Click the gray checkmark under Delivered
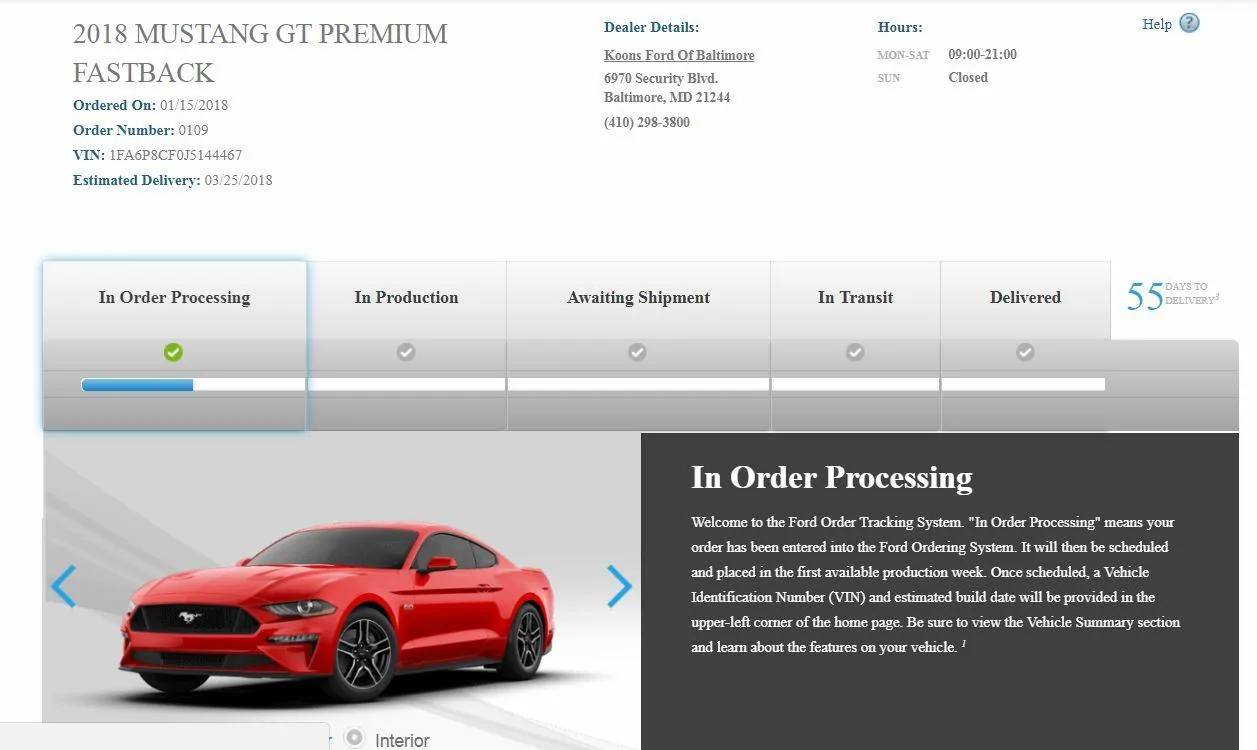Image resolution: width=1257 pixels, height=750 pixels. 1025,352
